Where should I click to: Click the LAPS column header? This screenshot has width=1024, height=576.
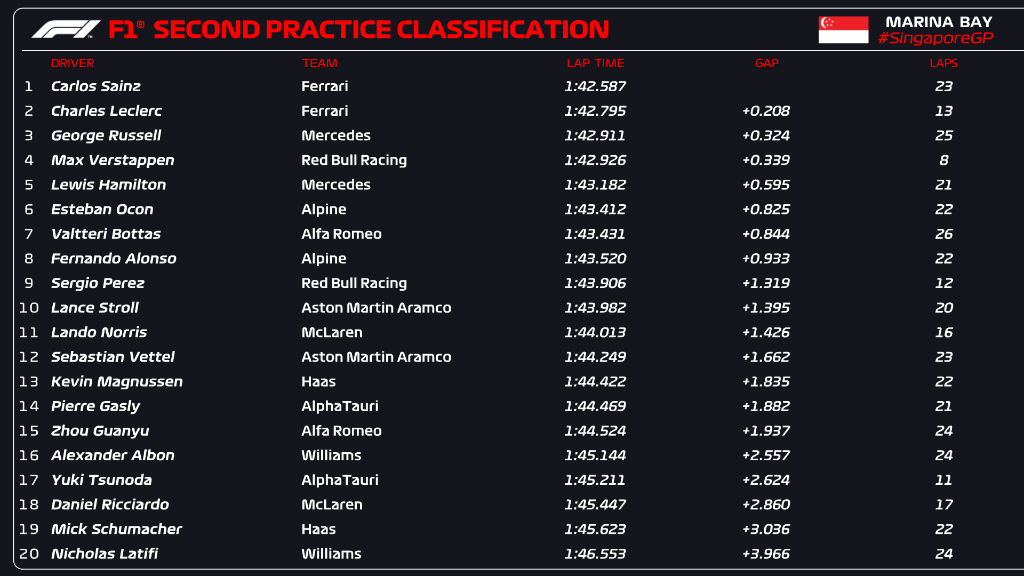[943, 63]
